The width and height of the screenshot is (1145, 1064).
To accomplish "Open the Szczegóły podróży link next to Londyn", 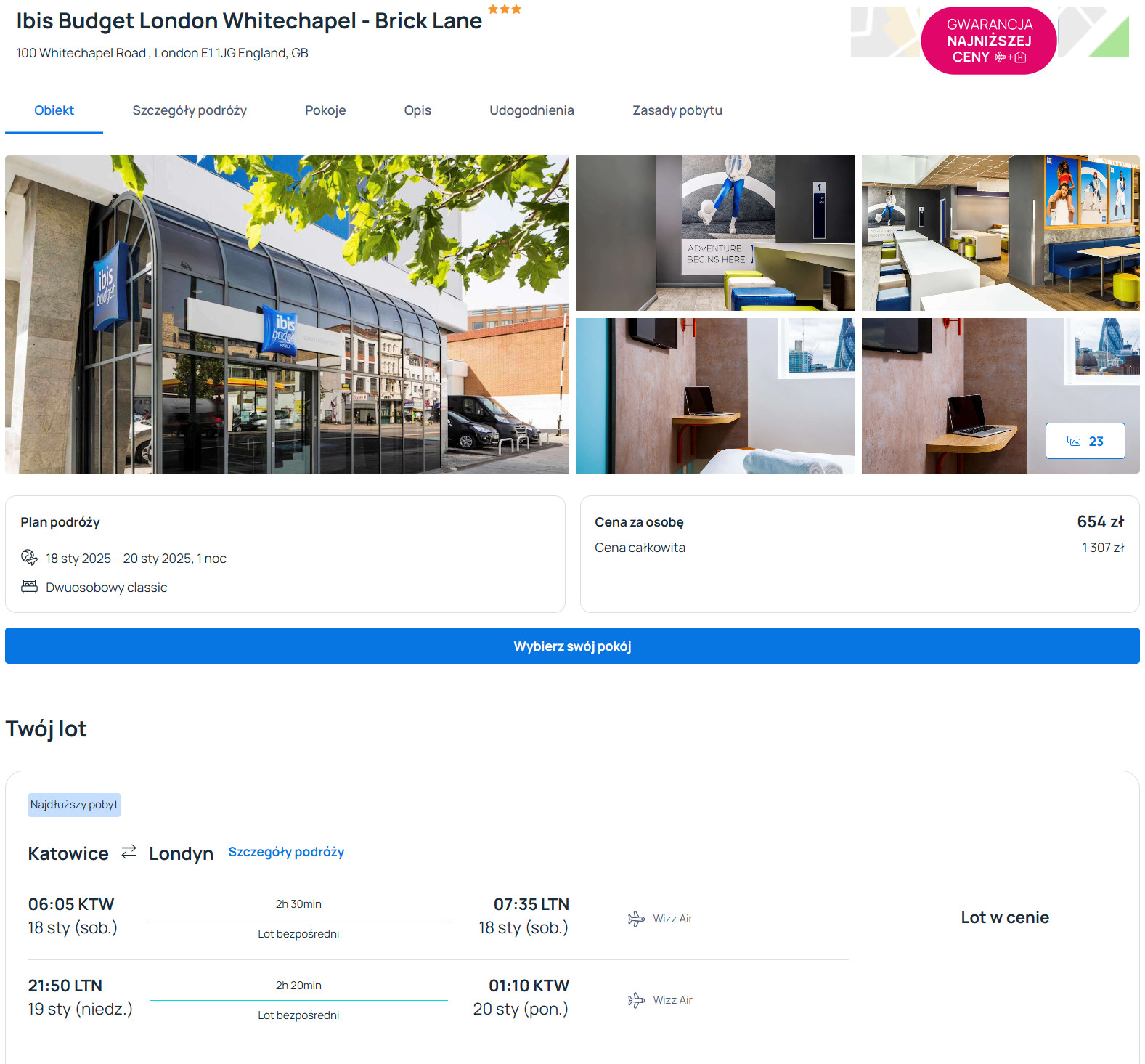I will (286, 852).
